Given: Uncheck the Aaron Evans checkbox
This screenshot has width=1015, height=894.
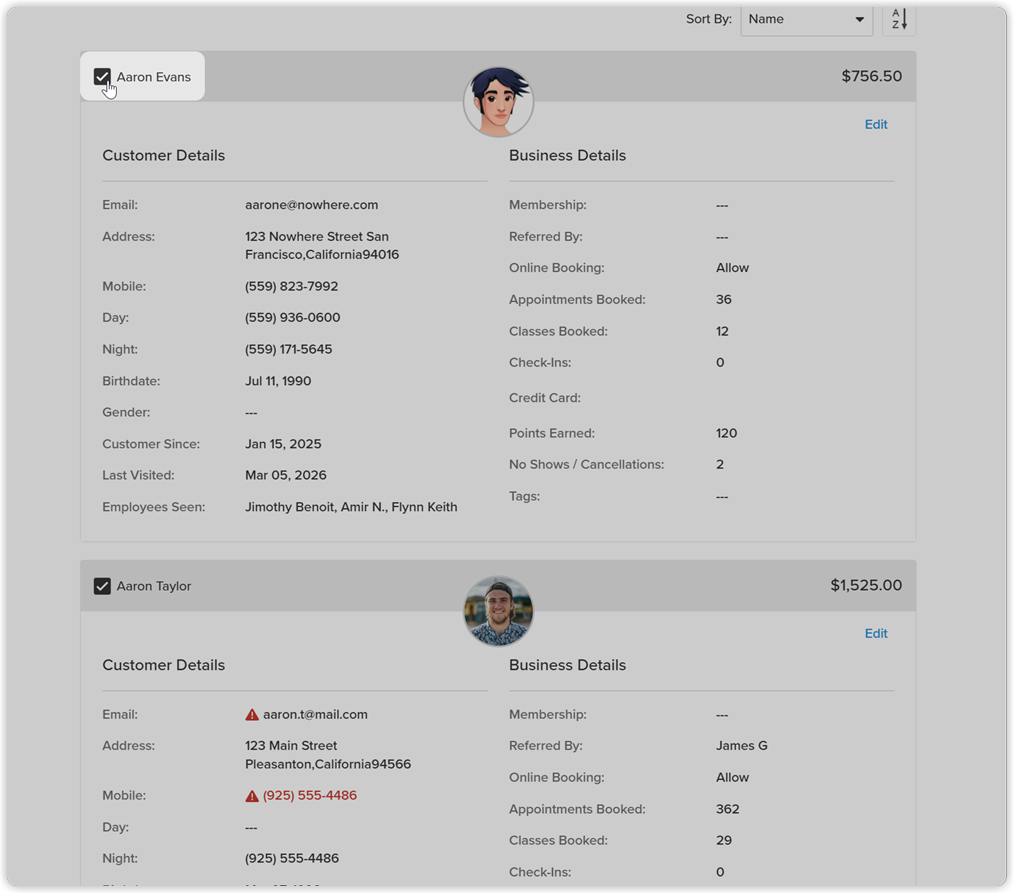Looking at the screenshot, I should tap(102, 77).
